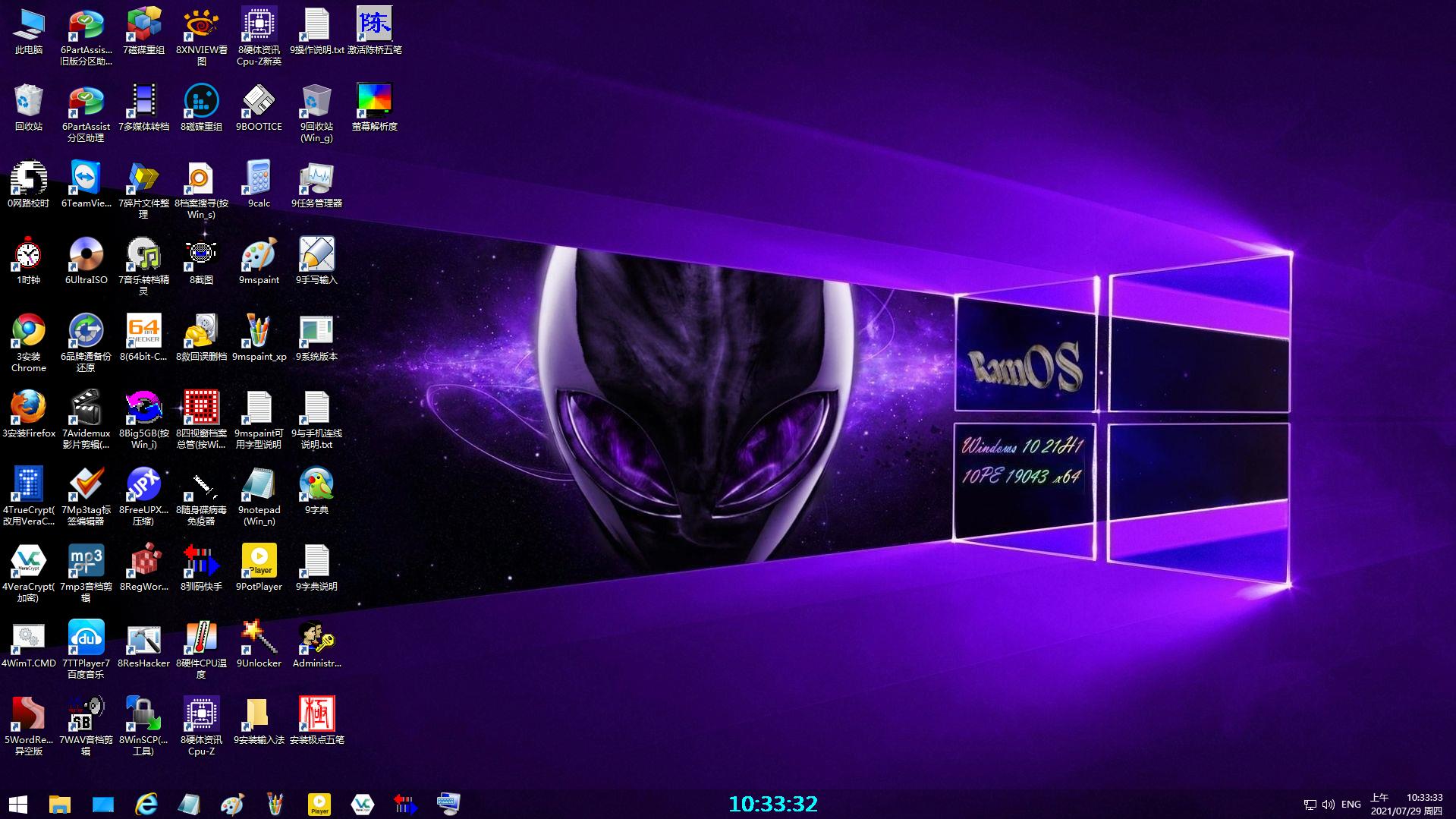Open the network tray icon
This screenshot has width=1456, height=819.
coord(1310,805)
